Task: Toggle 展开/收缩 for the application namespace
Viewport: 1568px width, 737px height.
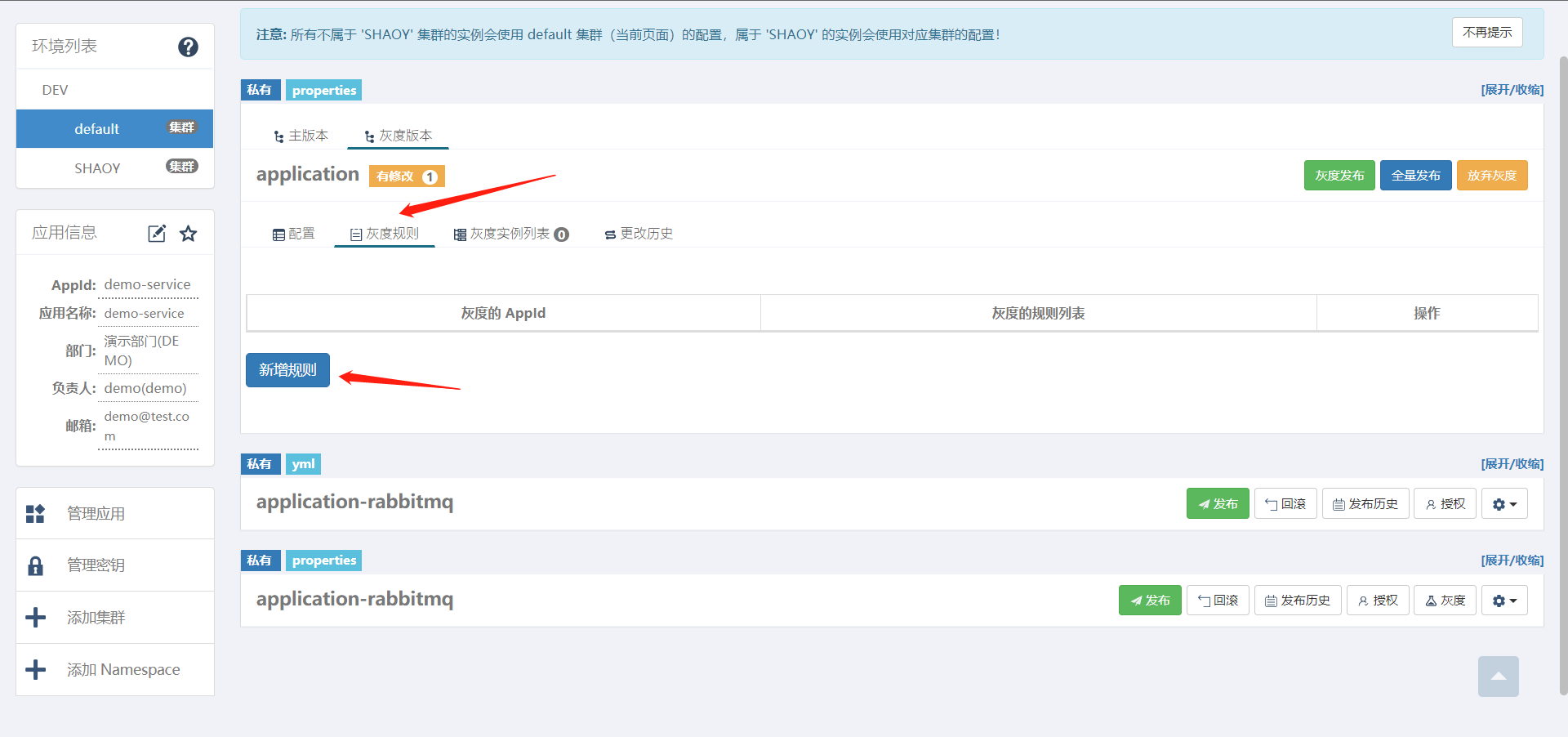Action: click(x=1512, y=90)
